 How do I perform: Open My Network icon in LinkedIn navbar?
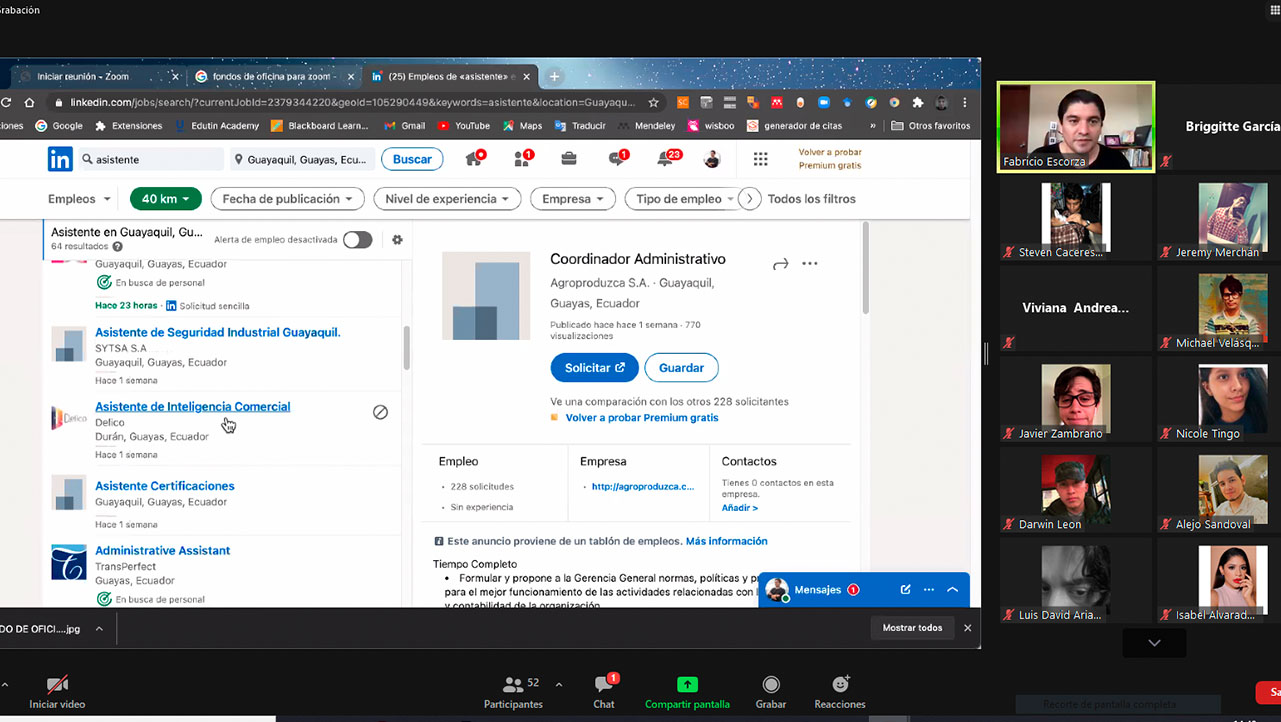[523, 159]
